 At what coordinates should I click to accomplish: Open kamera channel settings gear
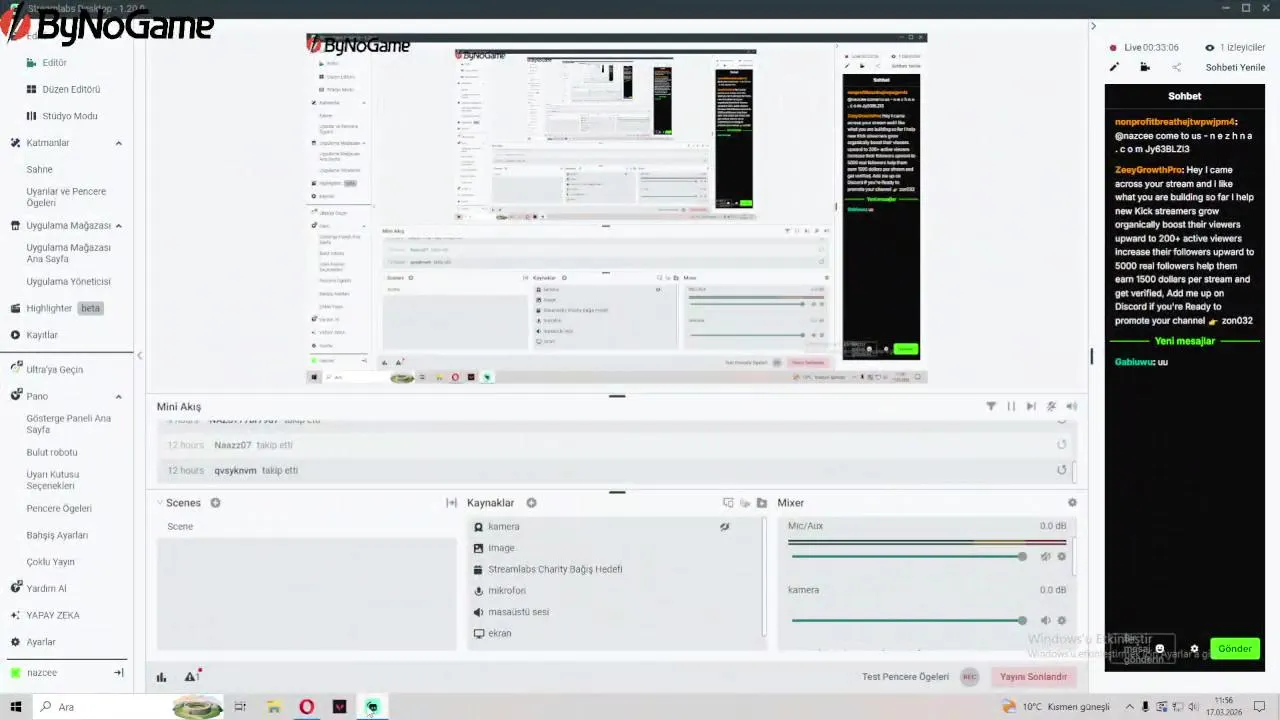coord(1061,620)
